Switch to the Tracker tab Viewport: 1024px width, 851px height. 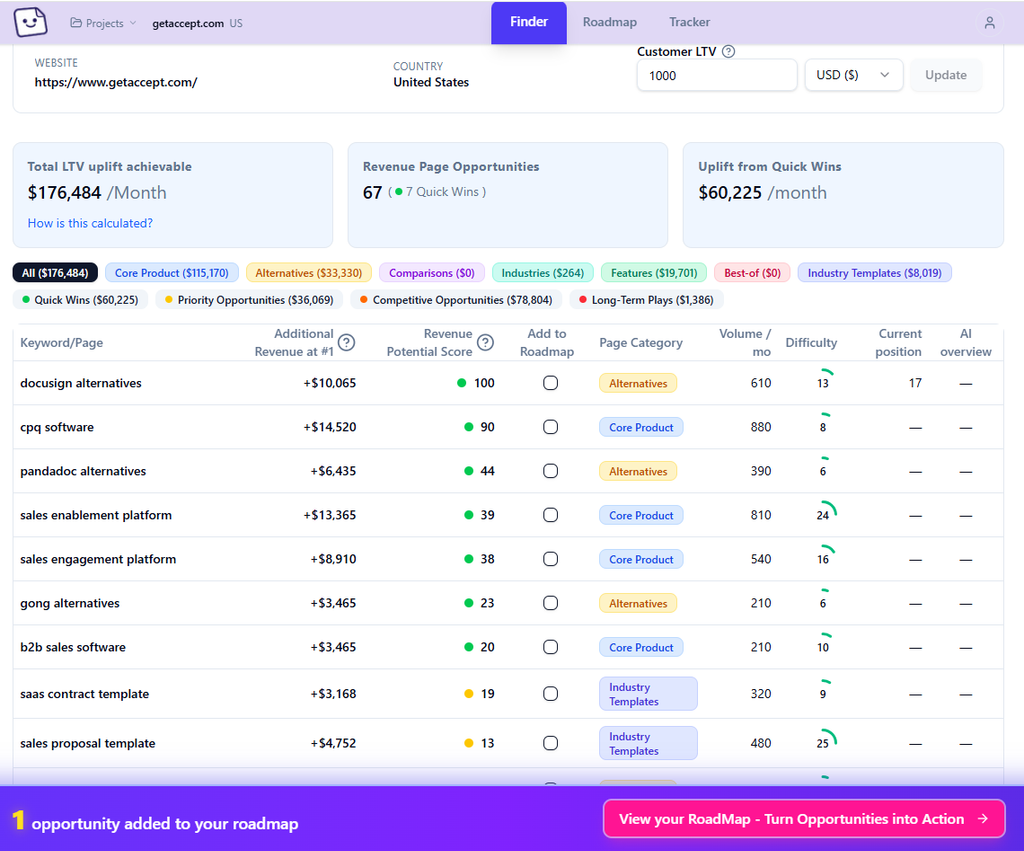[x=689, y=22]
